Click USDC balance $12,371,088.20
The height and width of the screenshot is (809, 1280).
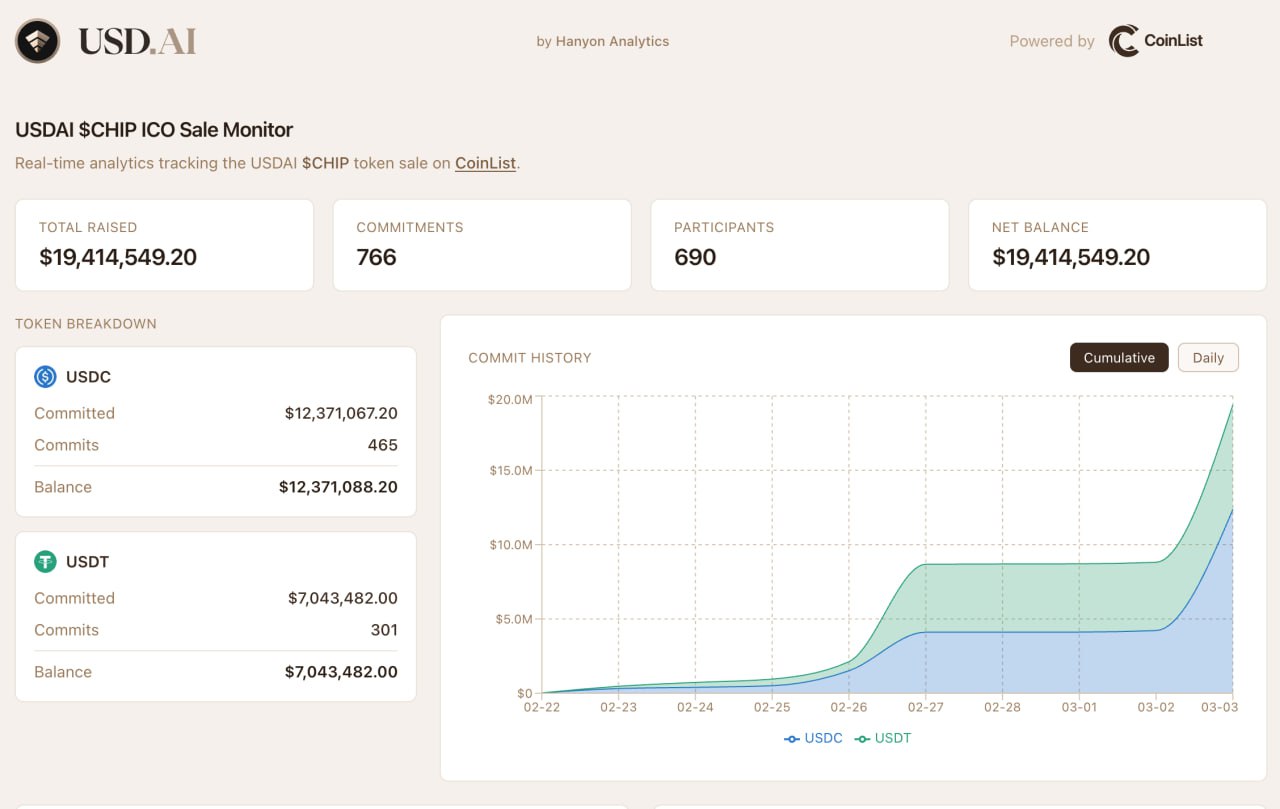338,487
